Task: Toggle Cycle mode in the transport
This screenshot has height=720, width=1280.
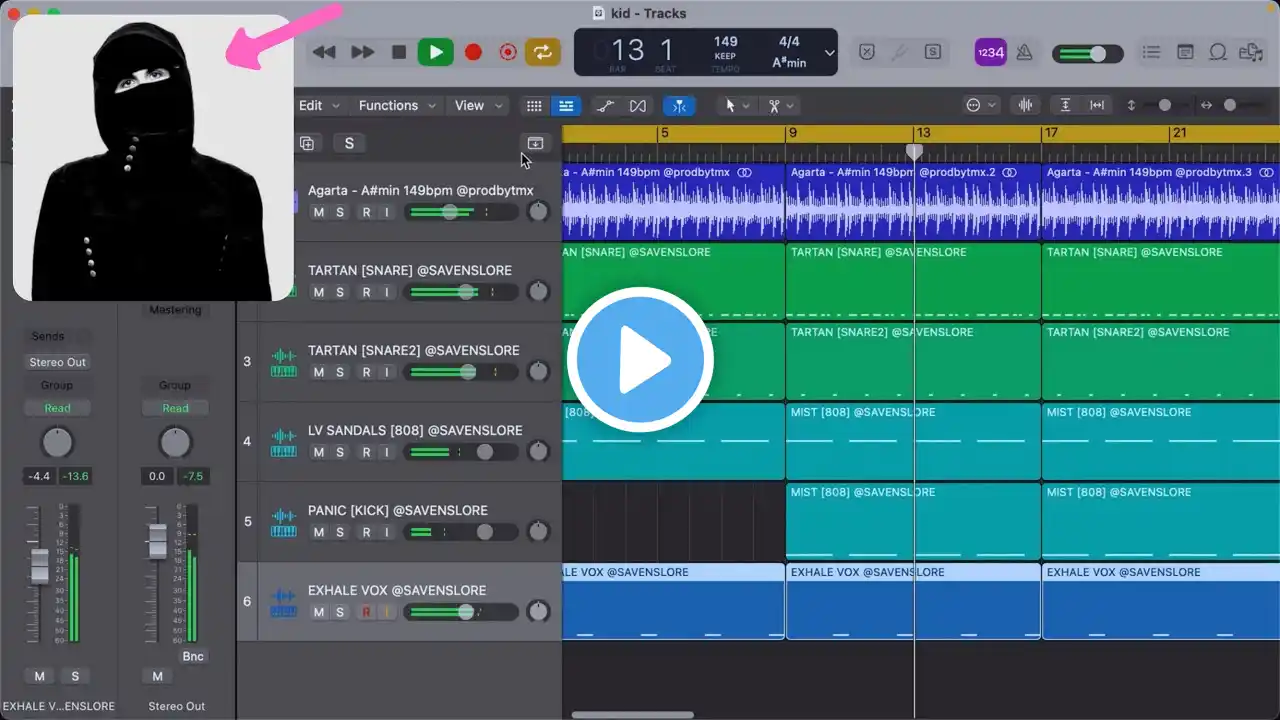Action: coord(543,52)
